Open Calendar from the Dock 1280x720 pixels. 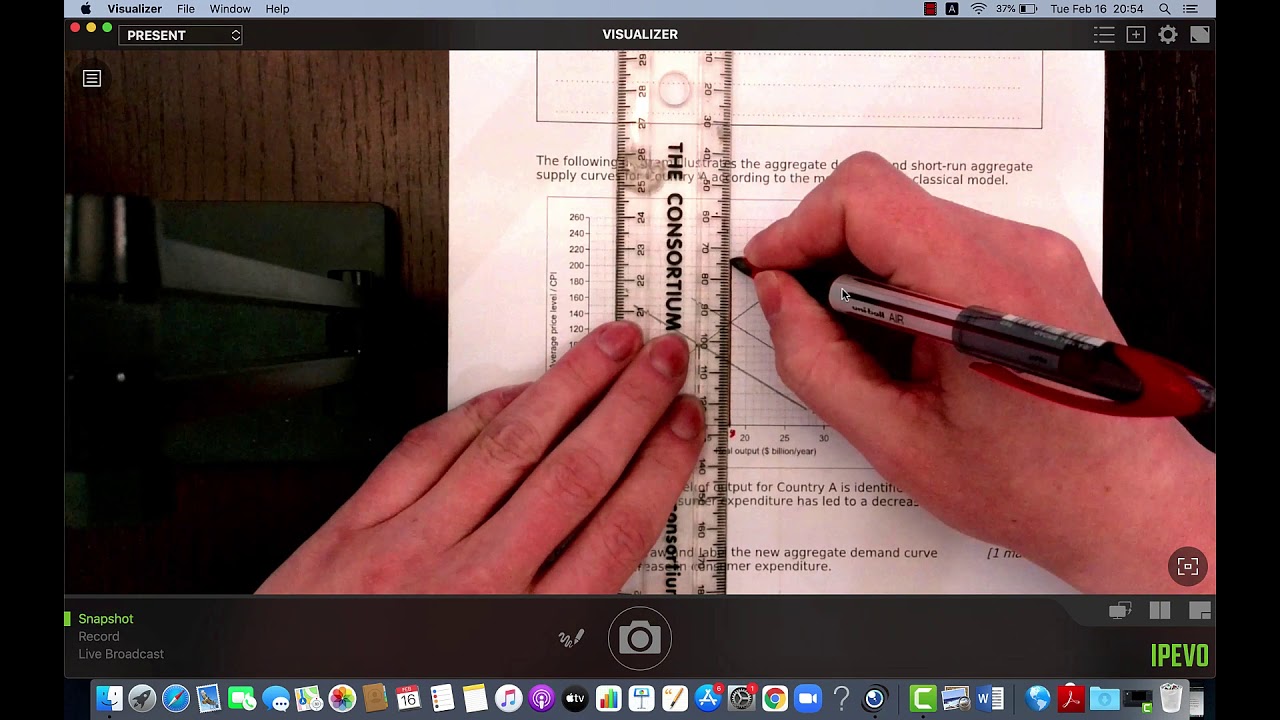pos(408,698)
